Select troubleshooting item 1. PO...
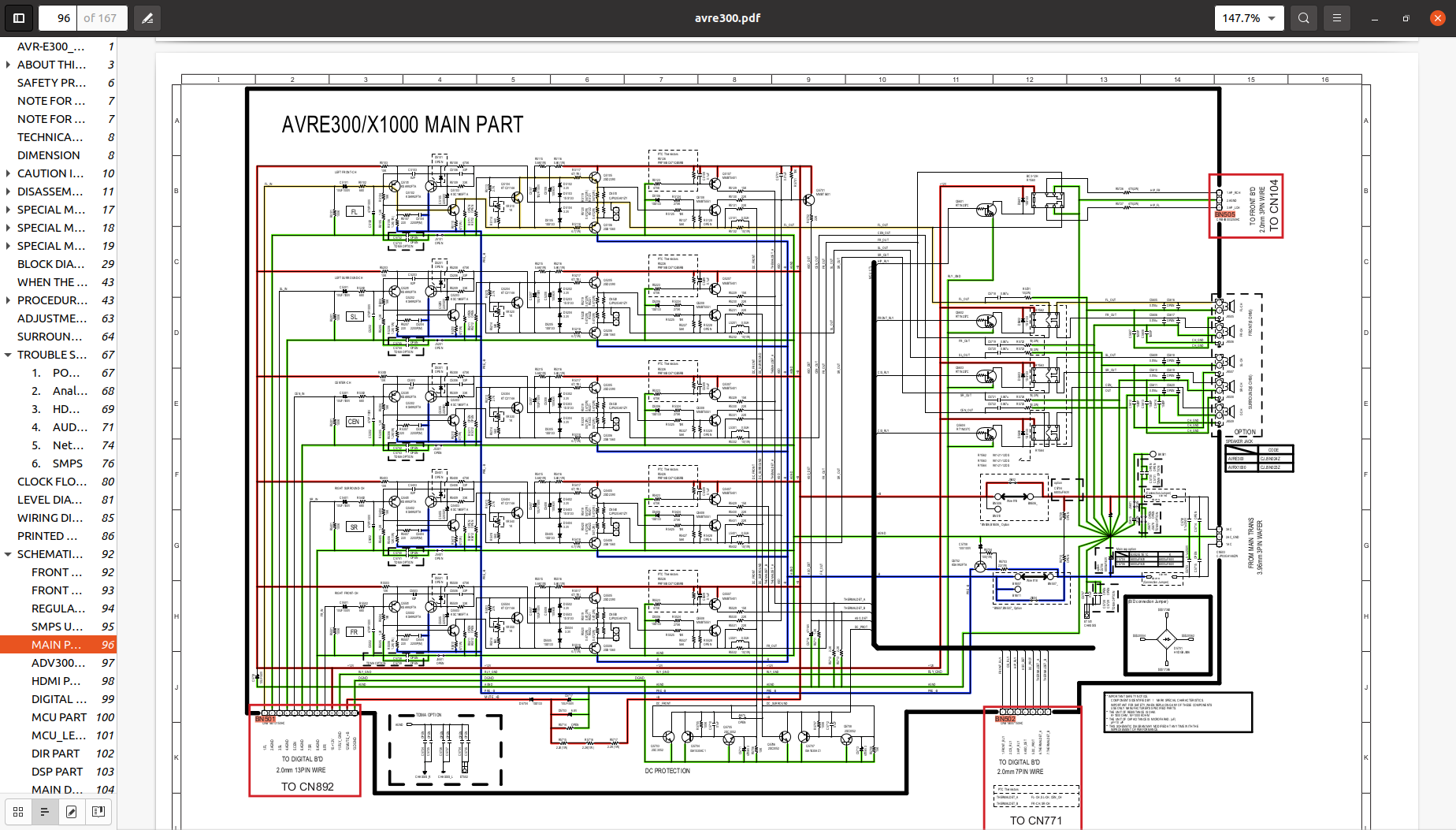The width and height of the screenshot is (1456, 830). coord(58,373)
